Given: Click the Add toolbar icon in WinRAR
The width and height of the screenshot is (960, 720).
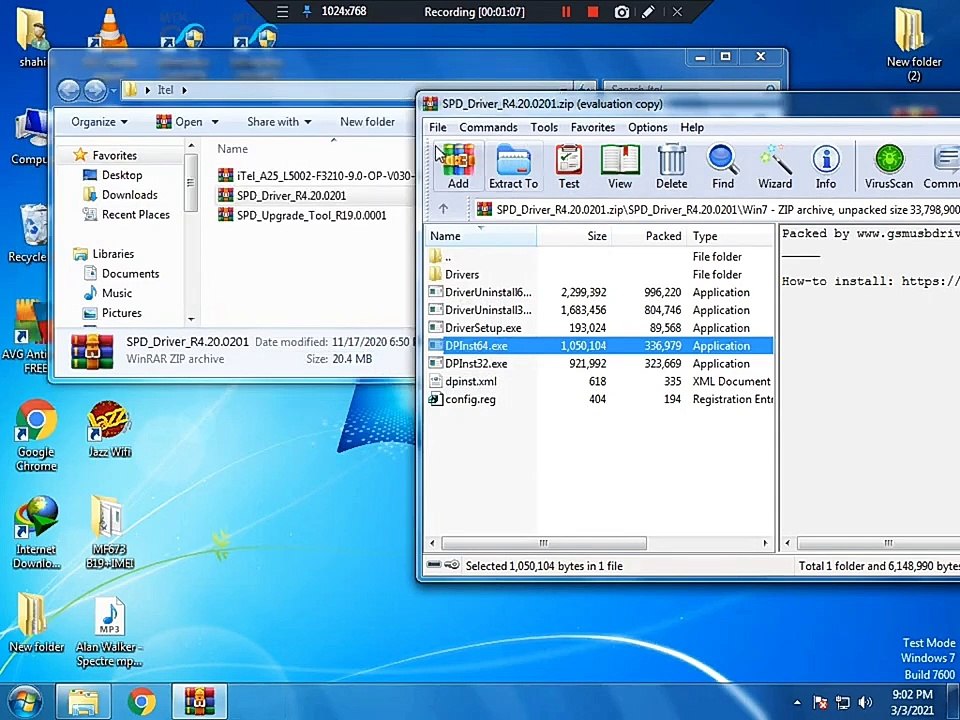Looking at the screenshot, I should (458, 166).
